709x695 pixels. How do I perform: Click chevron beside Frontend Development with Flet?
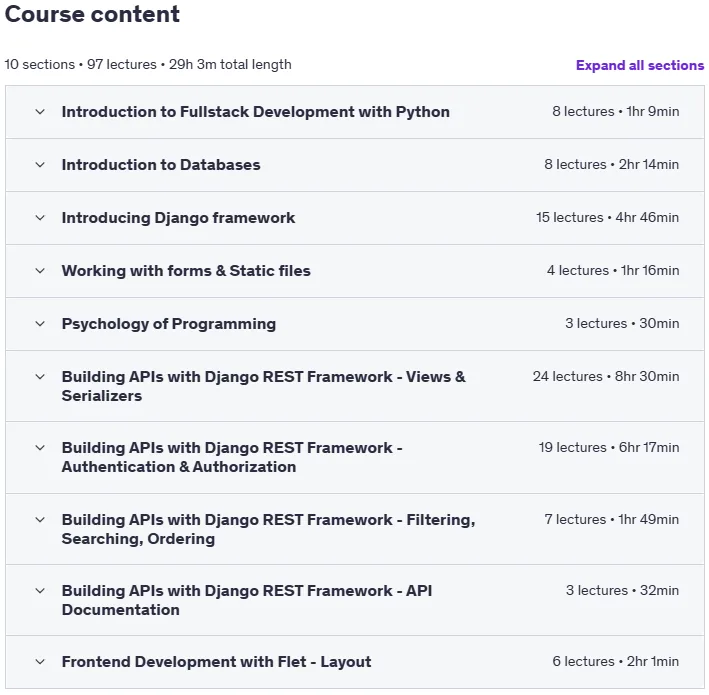[40, 662]
